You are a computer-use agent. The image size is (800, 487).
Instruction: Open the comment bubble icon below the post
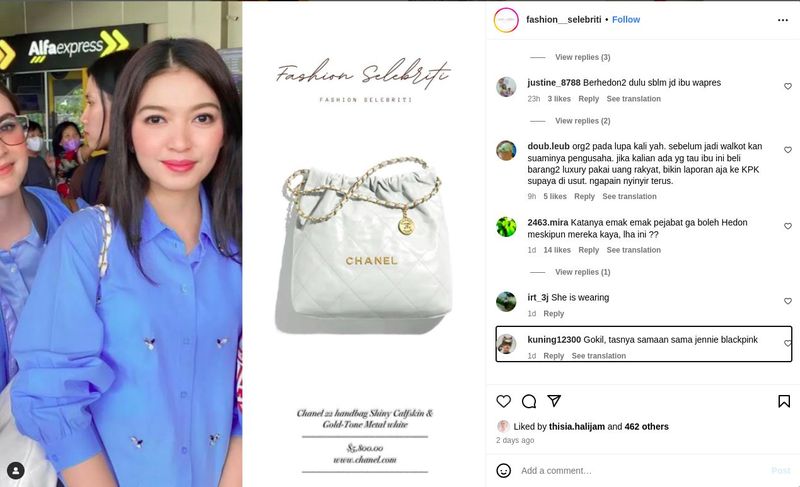click(x=529, y=401)
